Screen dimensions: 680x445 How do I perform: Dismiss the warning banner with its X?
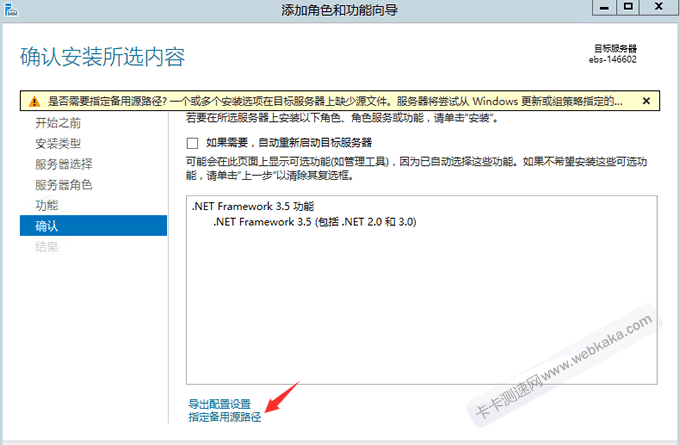pyautogui.click(x=646, y=101)
